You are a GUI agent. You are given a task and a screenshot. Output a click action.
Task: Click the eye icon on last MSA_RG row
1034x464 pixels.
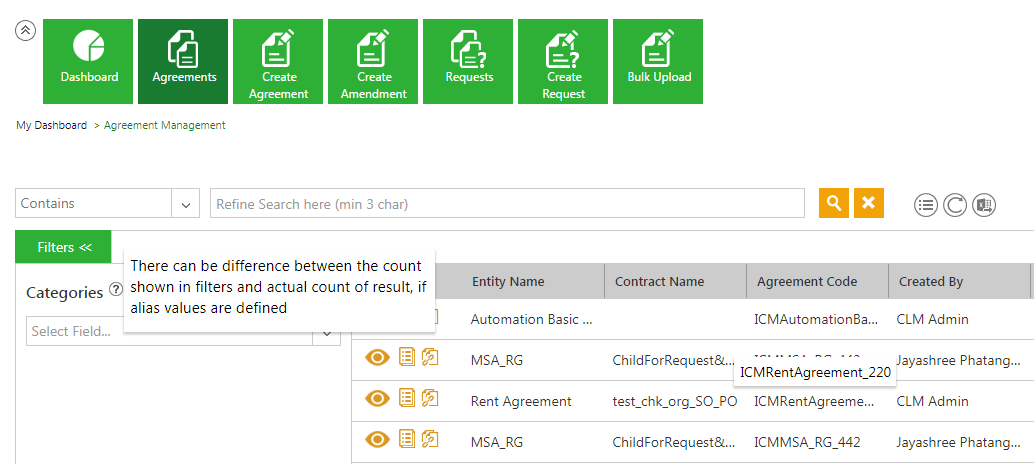377,439
